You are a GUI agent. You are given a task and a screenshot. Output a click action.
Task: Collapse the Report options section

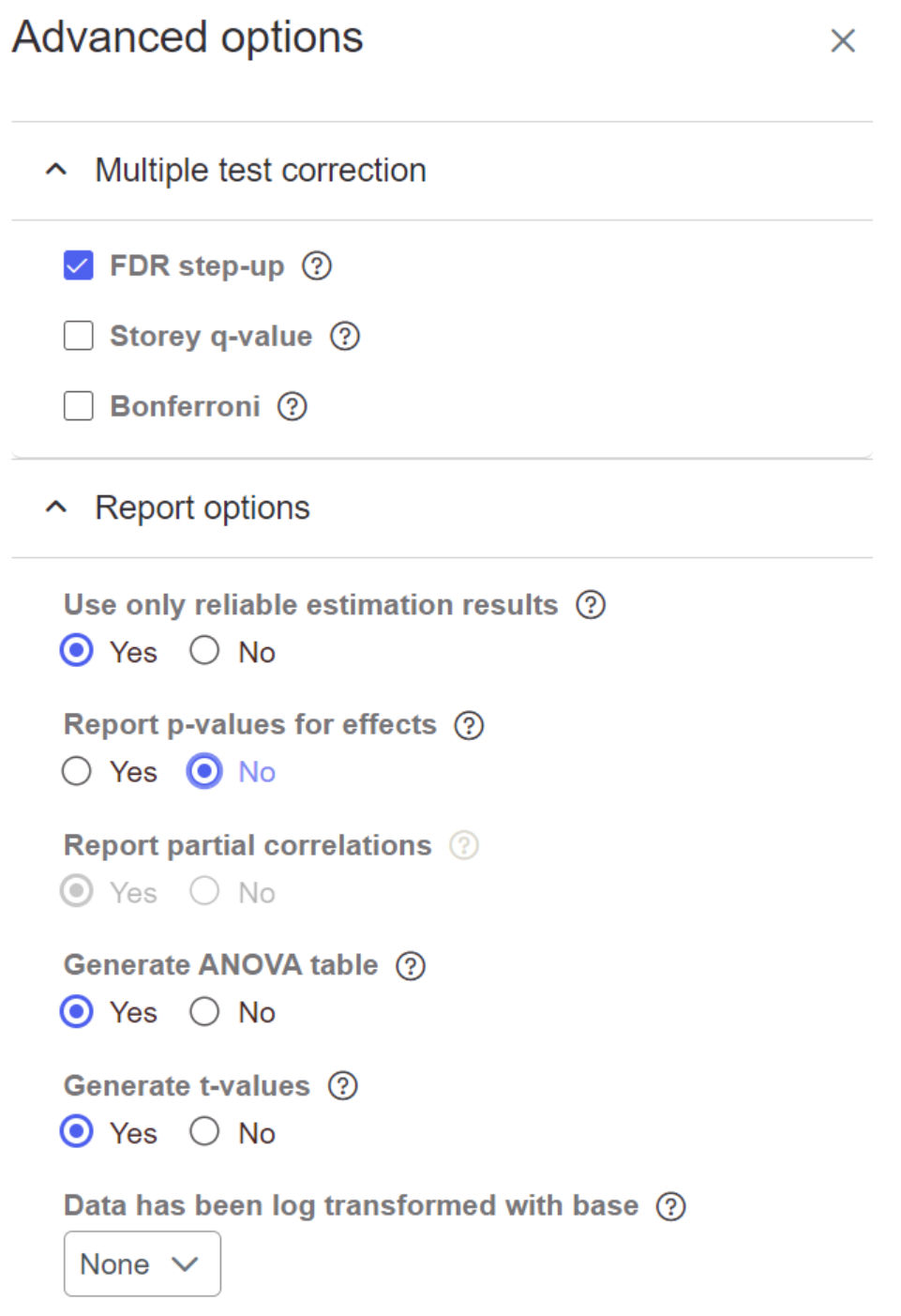click(56, 507)
